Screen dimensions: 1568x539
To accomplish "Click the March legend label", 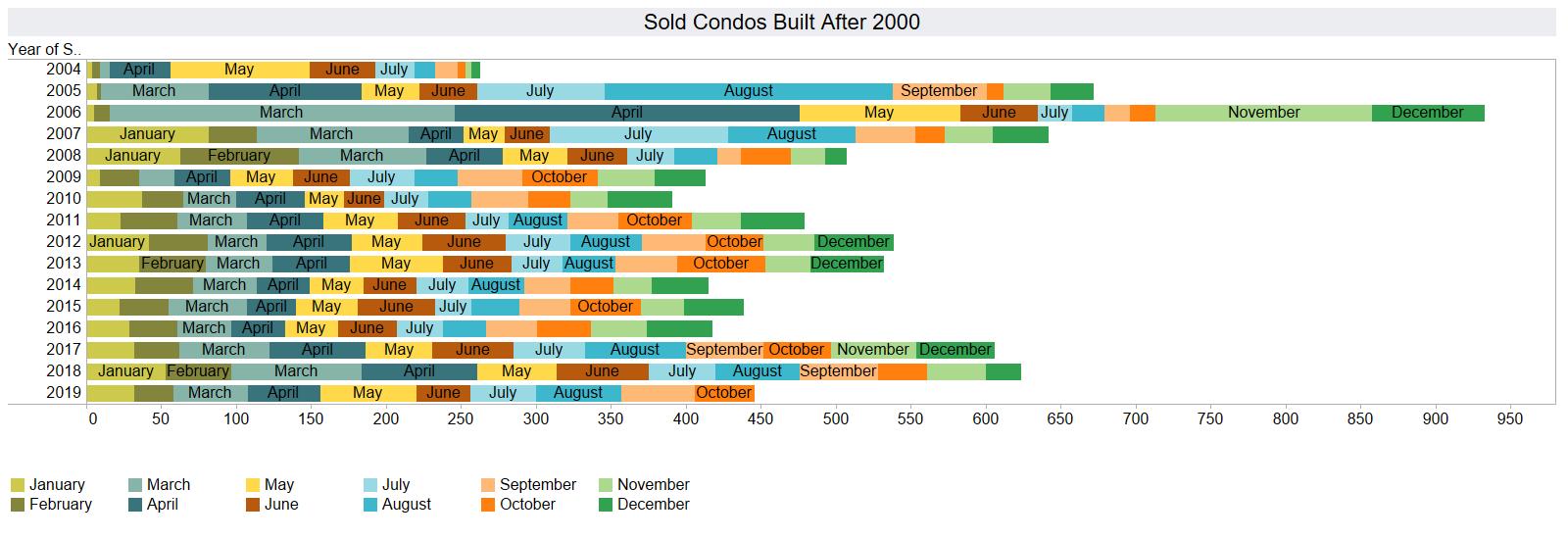I will (169, 485).
